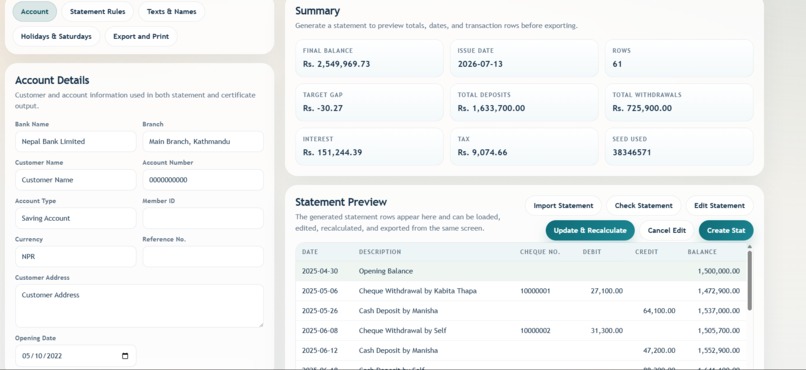This screenshot has height=370, width=806.
Task: Click Cheque Withdrawal by Kabita Thapa row
Action: click(x=521, y=291)
